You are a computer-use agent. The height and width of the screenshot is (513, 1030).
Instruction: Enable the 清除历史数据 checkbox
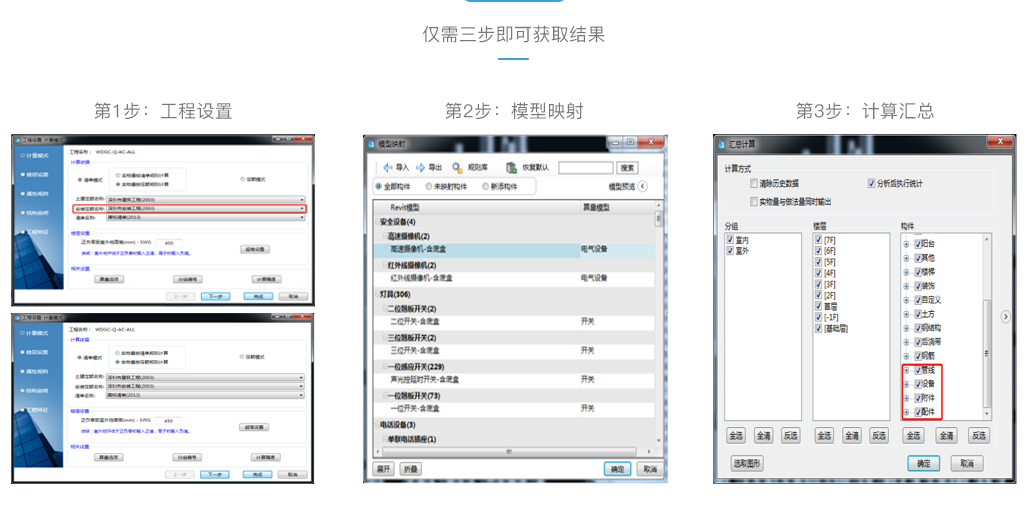click(x=754, y=184)
